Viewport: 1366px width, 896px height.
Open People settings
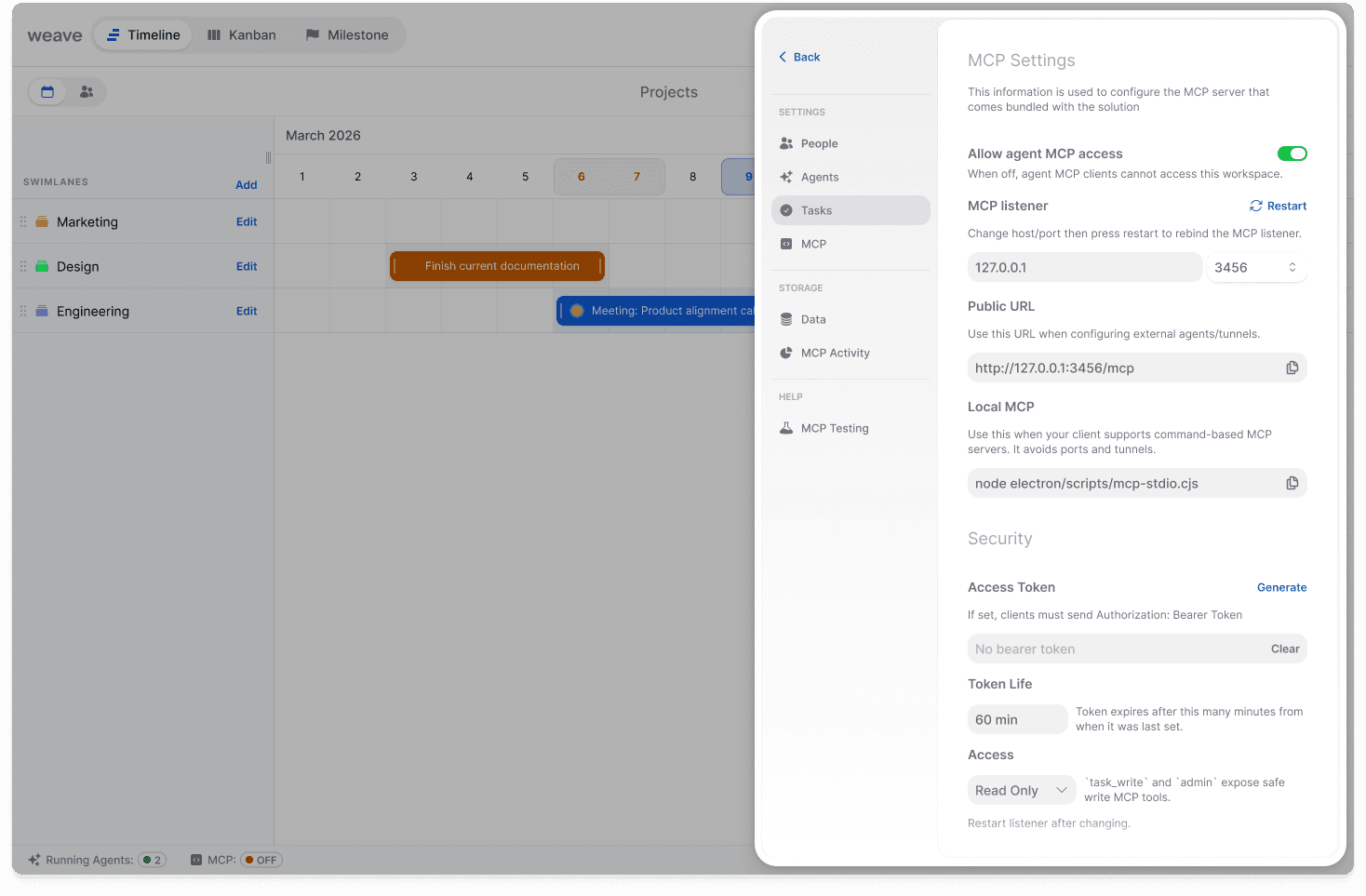point(850,143)
